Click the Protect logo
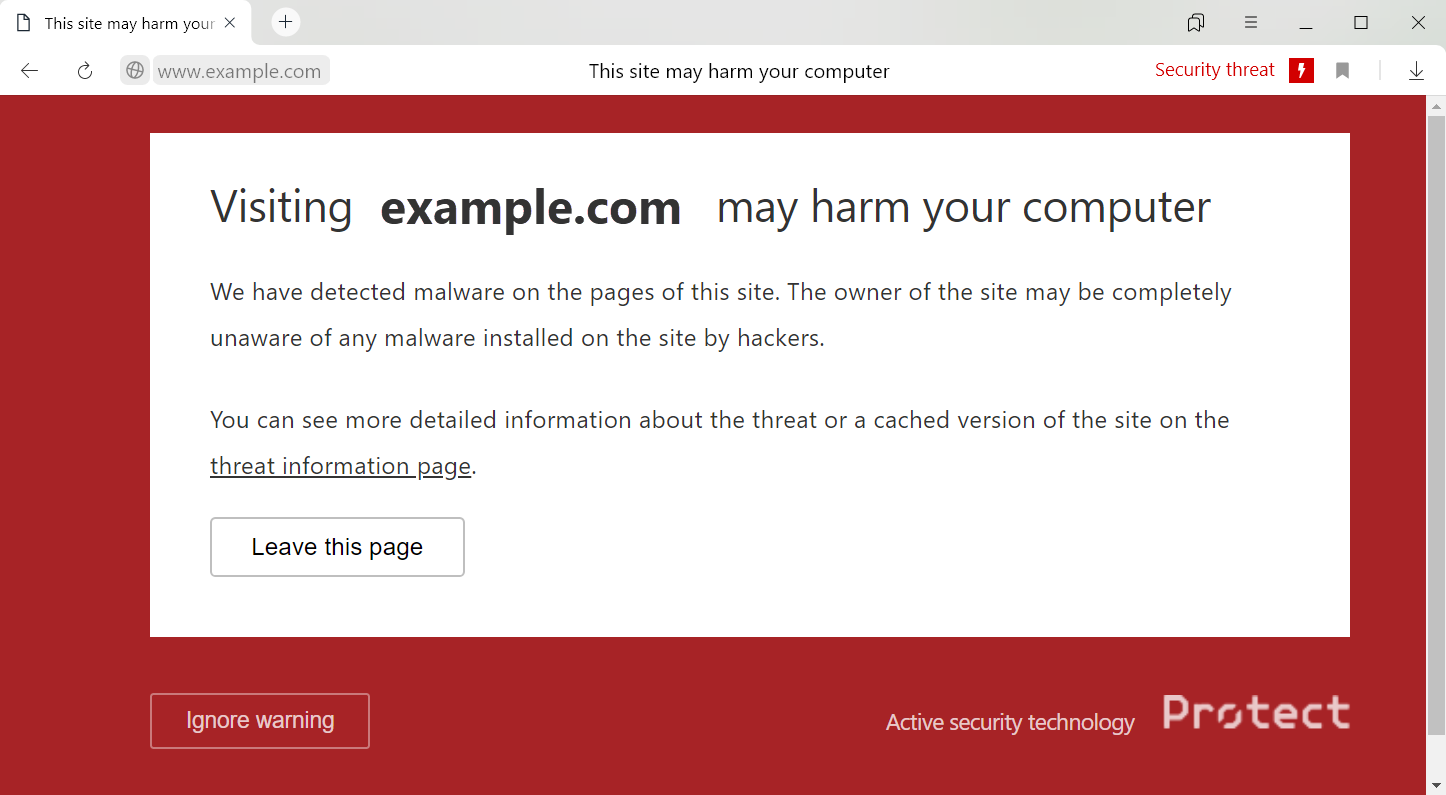 [x=1256, y=713]
